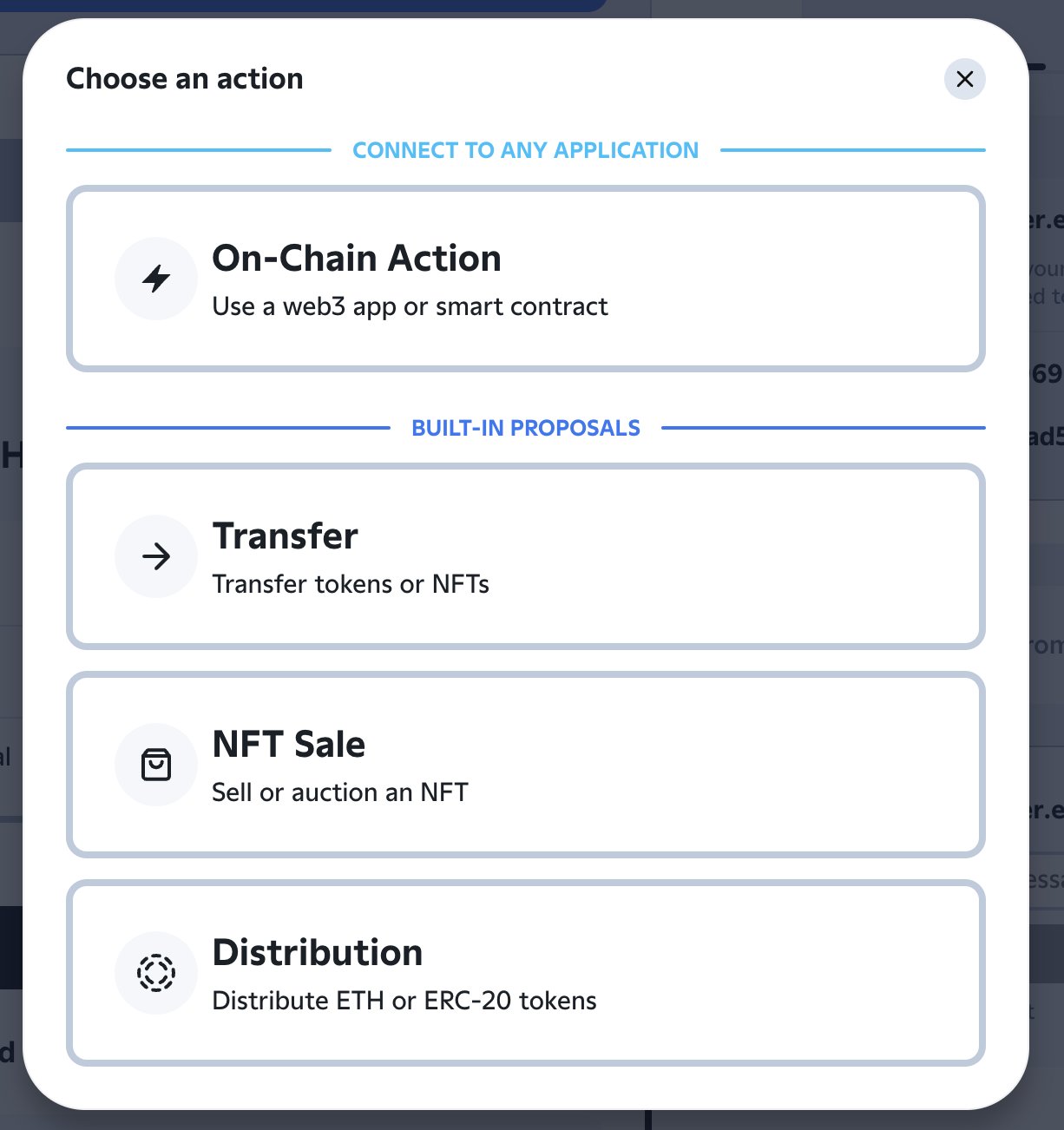Close the Choose an action dialog
Screen dimensions: 1064x1130
(964, 79)
